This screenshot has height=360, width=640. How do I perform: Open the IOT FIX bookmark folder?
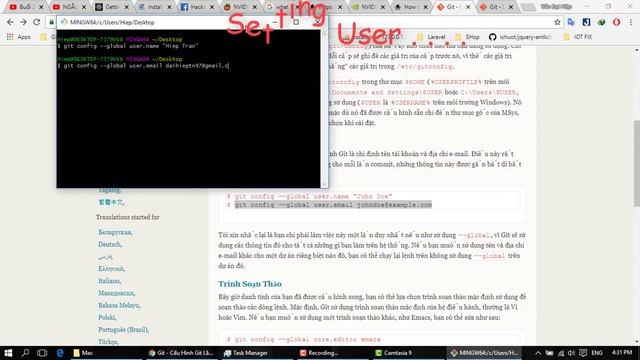coord(578,37)
